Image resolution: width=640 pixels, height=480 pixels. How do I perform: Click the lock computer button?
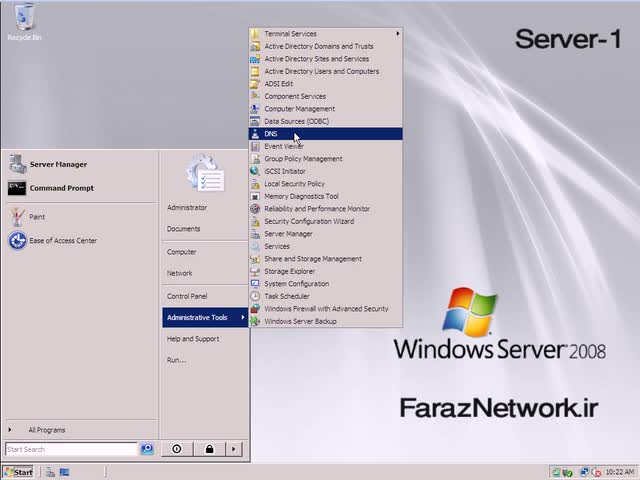tap(209, 449)
